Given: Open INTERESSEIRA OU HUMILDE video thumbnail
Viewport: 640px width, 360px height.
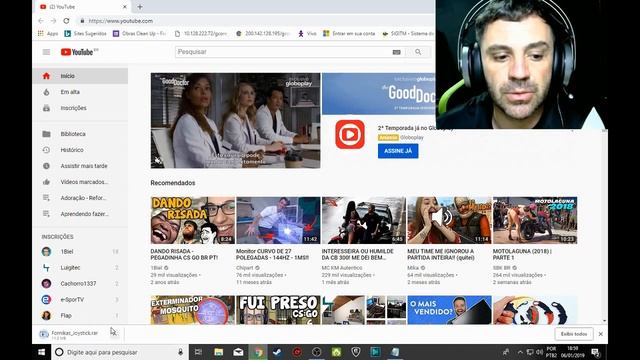Looking at the screenshot, I should (364, 220).
